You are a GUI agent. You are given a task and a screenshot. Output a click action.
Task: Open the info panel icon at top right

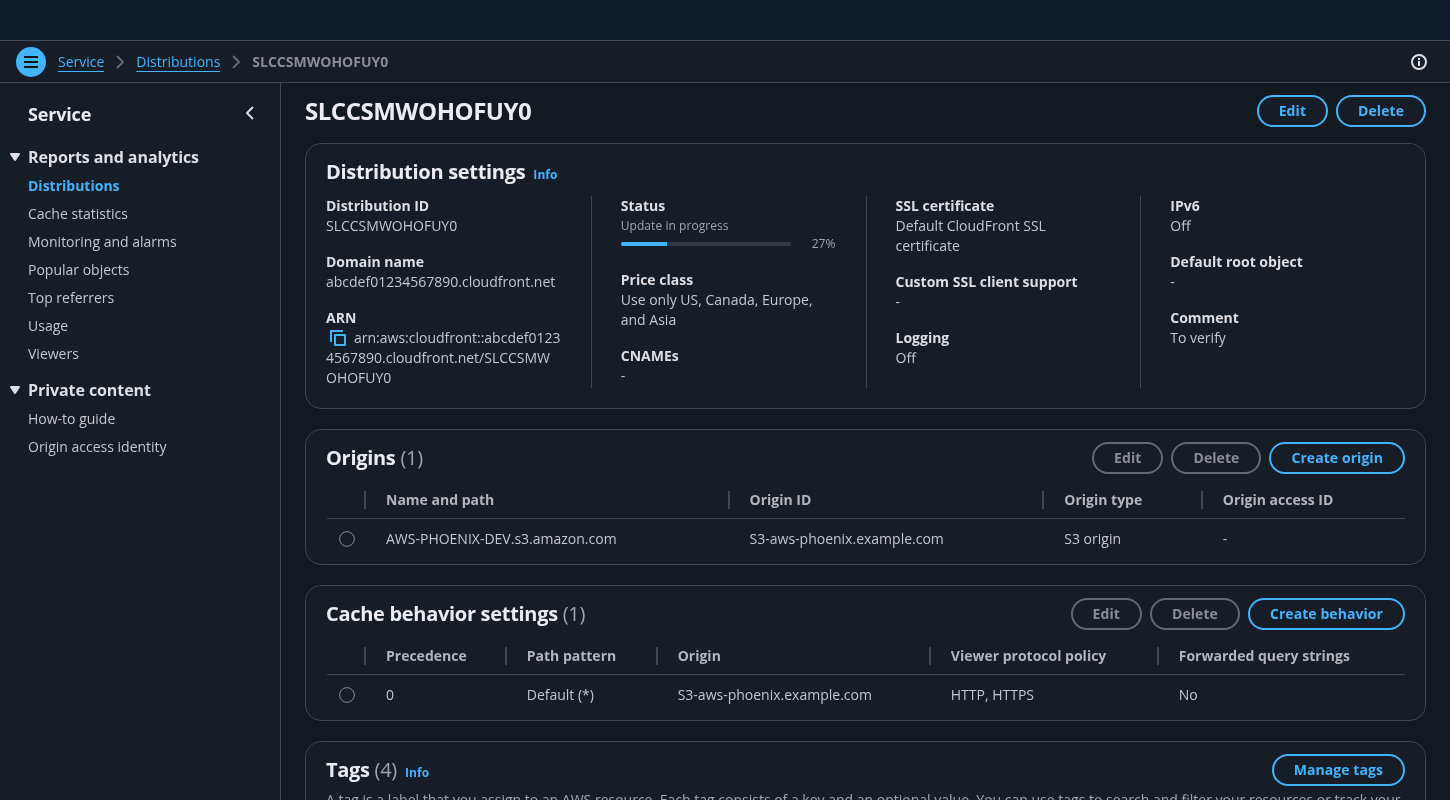(1418, 62)
